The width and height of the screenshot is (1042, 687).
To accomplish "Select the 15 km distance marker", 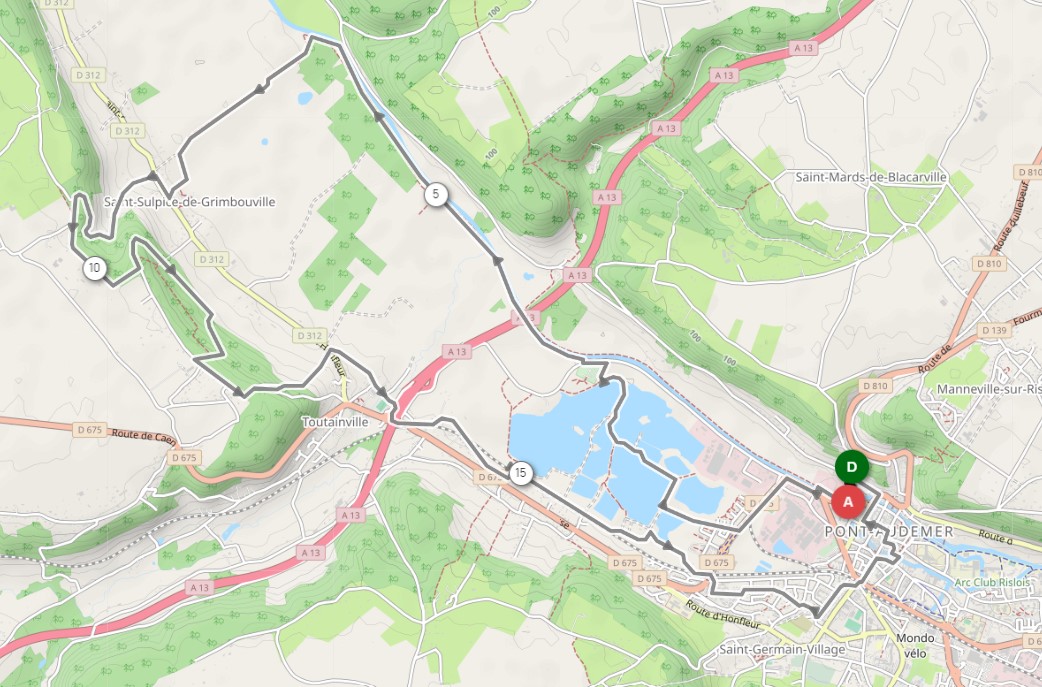I will [520, 473].
